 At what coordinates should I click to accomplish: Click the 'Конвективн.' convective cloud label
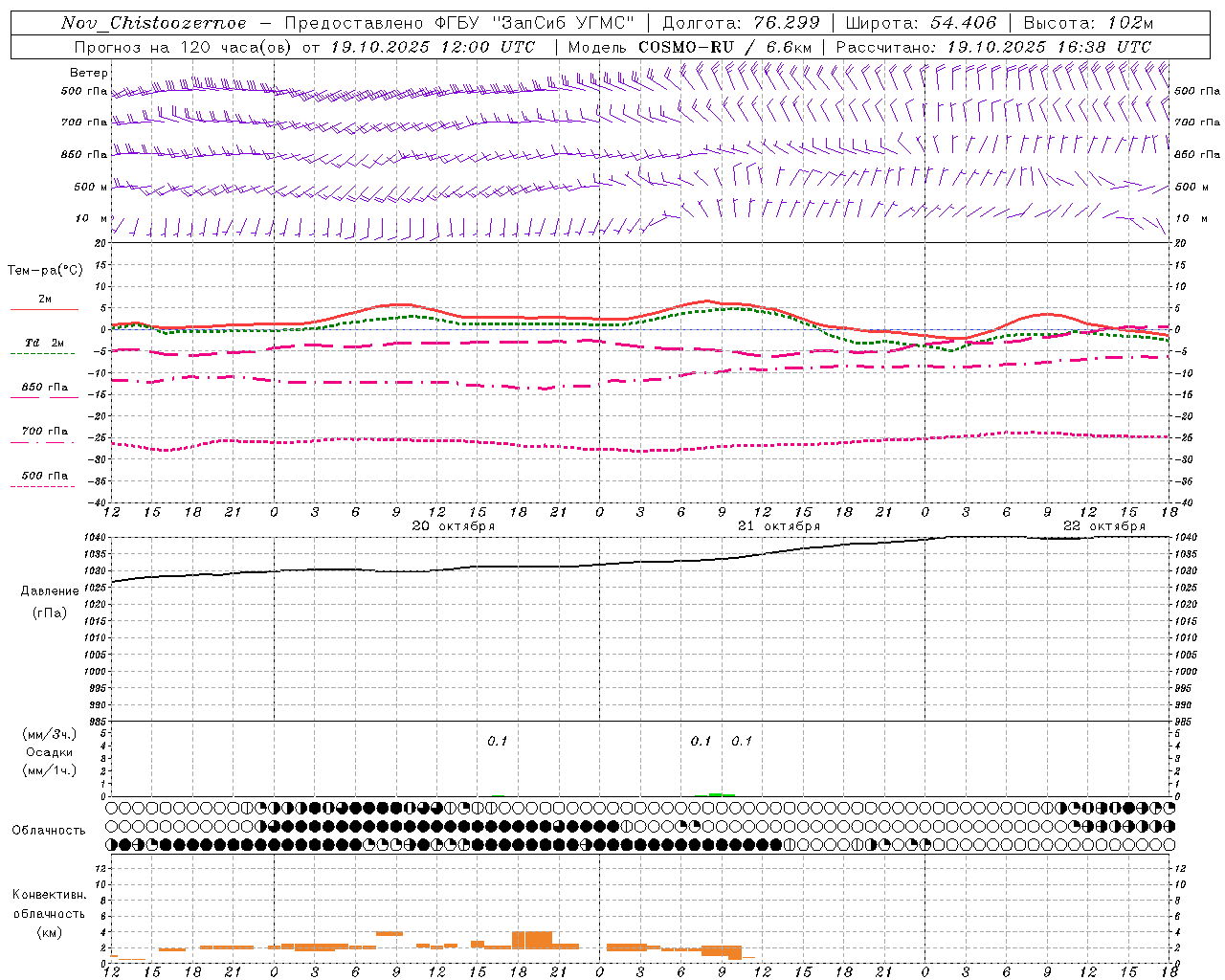(50, 895)
